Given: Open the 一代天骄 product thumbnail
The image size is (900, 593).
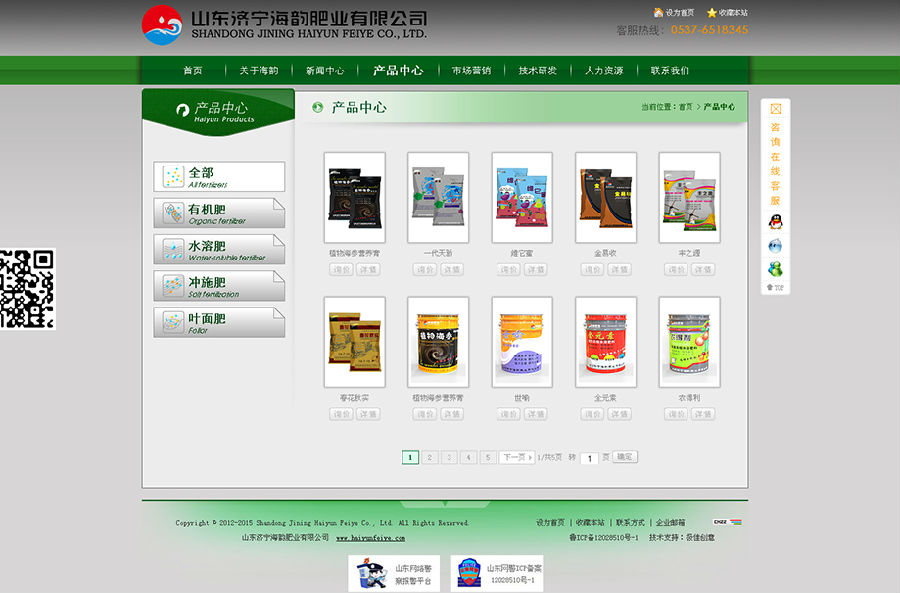Looking at the screenshot, I should (x=438, y=197).
